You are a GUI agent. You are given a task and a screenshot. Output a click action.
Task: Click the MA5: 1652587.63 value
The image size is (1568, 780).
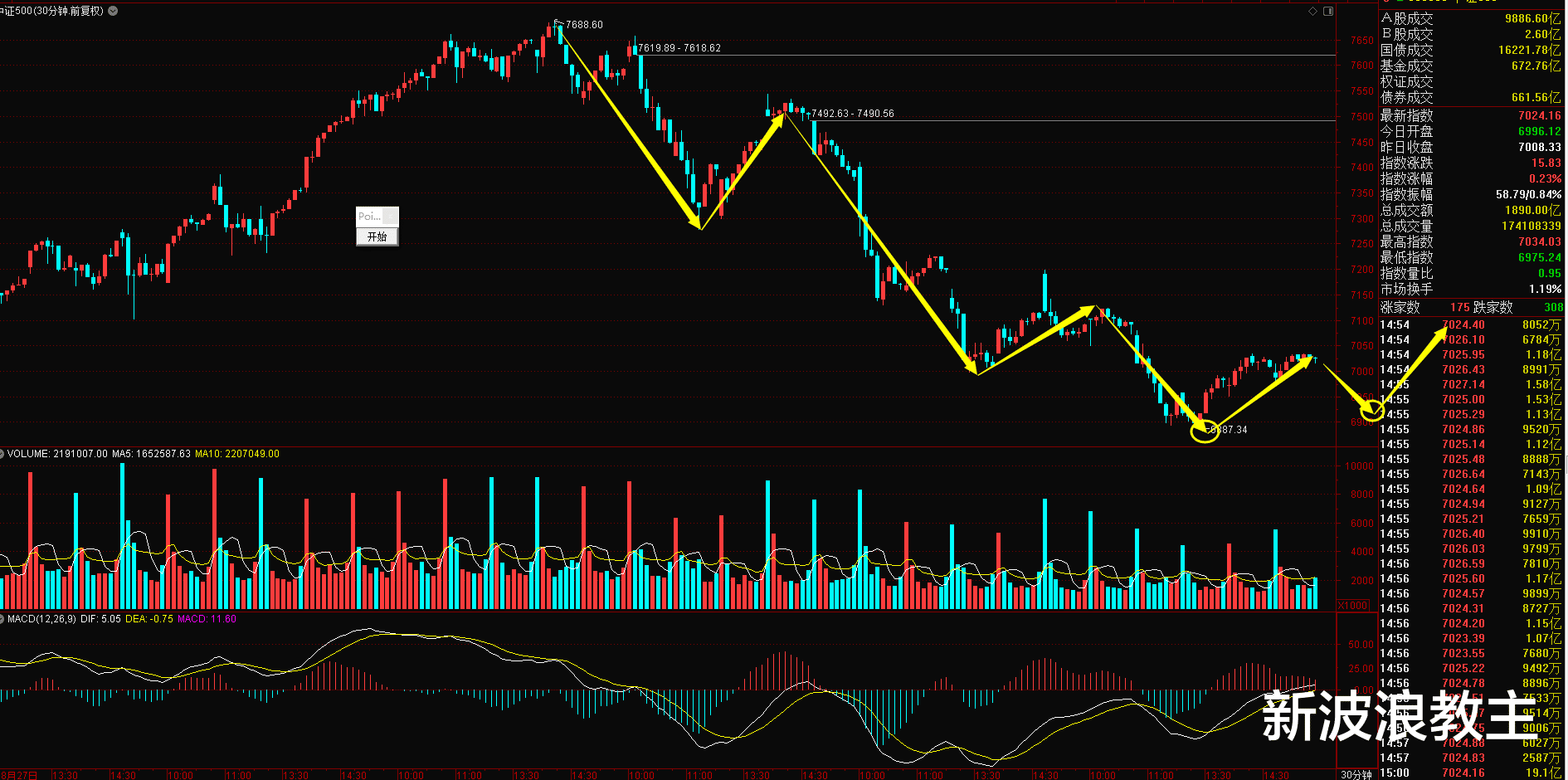pos(151,454)
